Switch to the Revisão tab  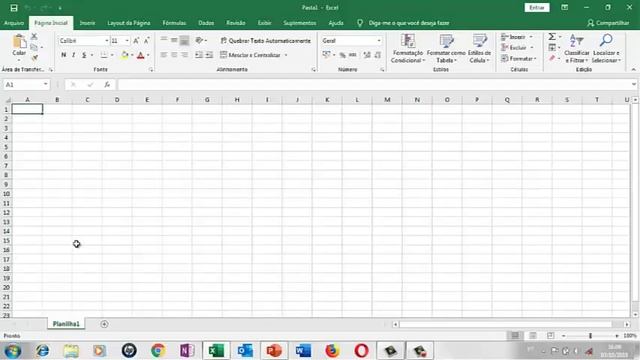236,23
